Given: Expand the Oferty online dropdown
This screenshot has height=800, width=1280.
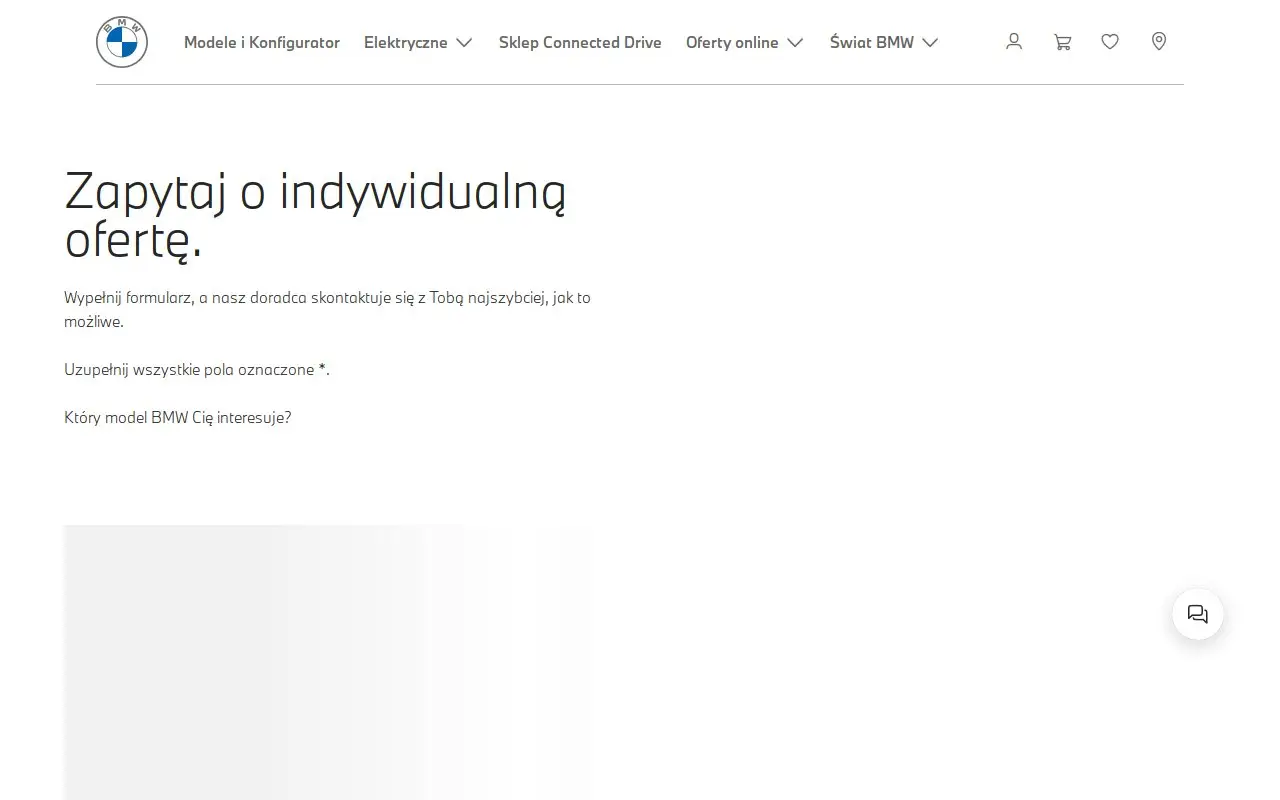Looking at the screenshot, I should point(745,42).
